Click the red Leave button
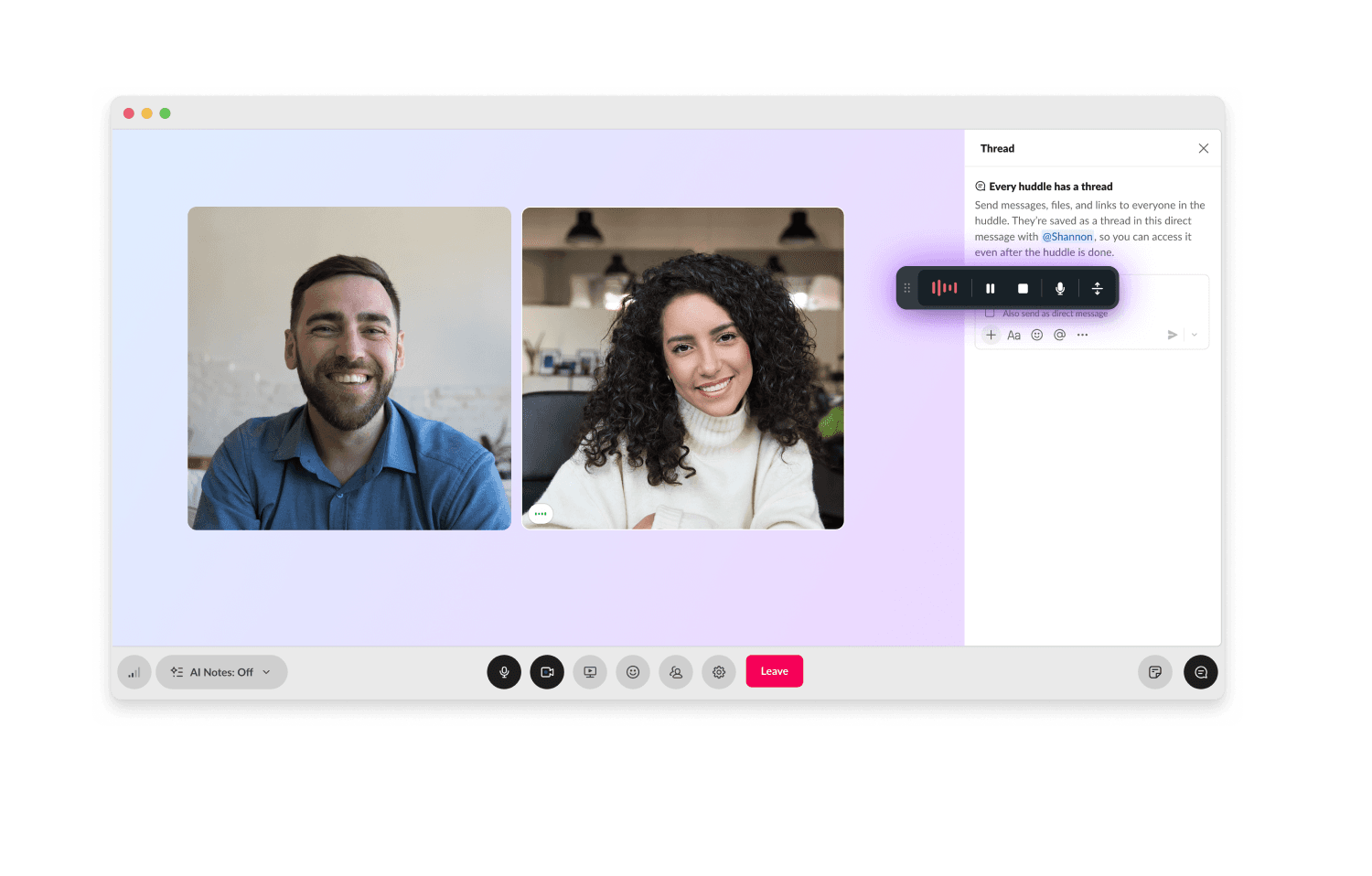The image size is (1372, 876). click(x=775, y=671)
